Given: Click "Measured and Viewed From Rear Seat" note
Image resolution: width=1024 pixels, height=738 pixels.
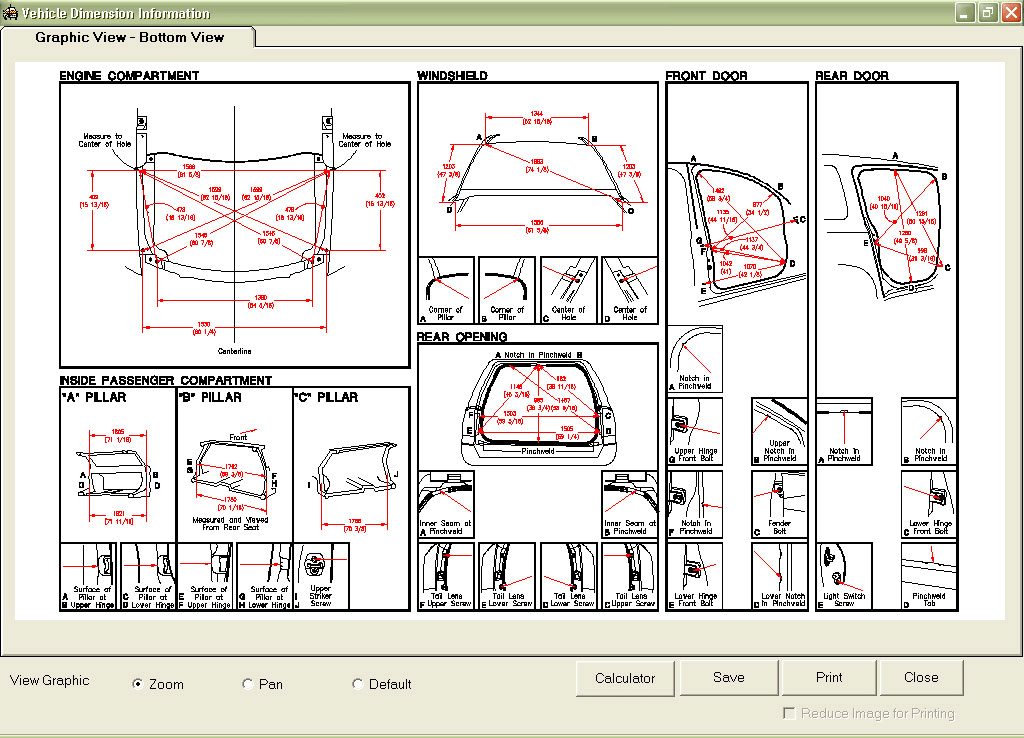Looking at the screenshot, I should coord(230,523).
